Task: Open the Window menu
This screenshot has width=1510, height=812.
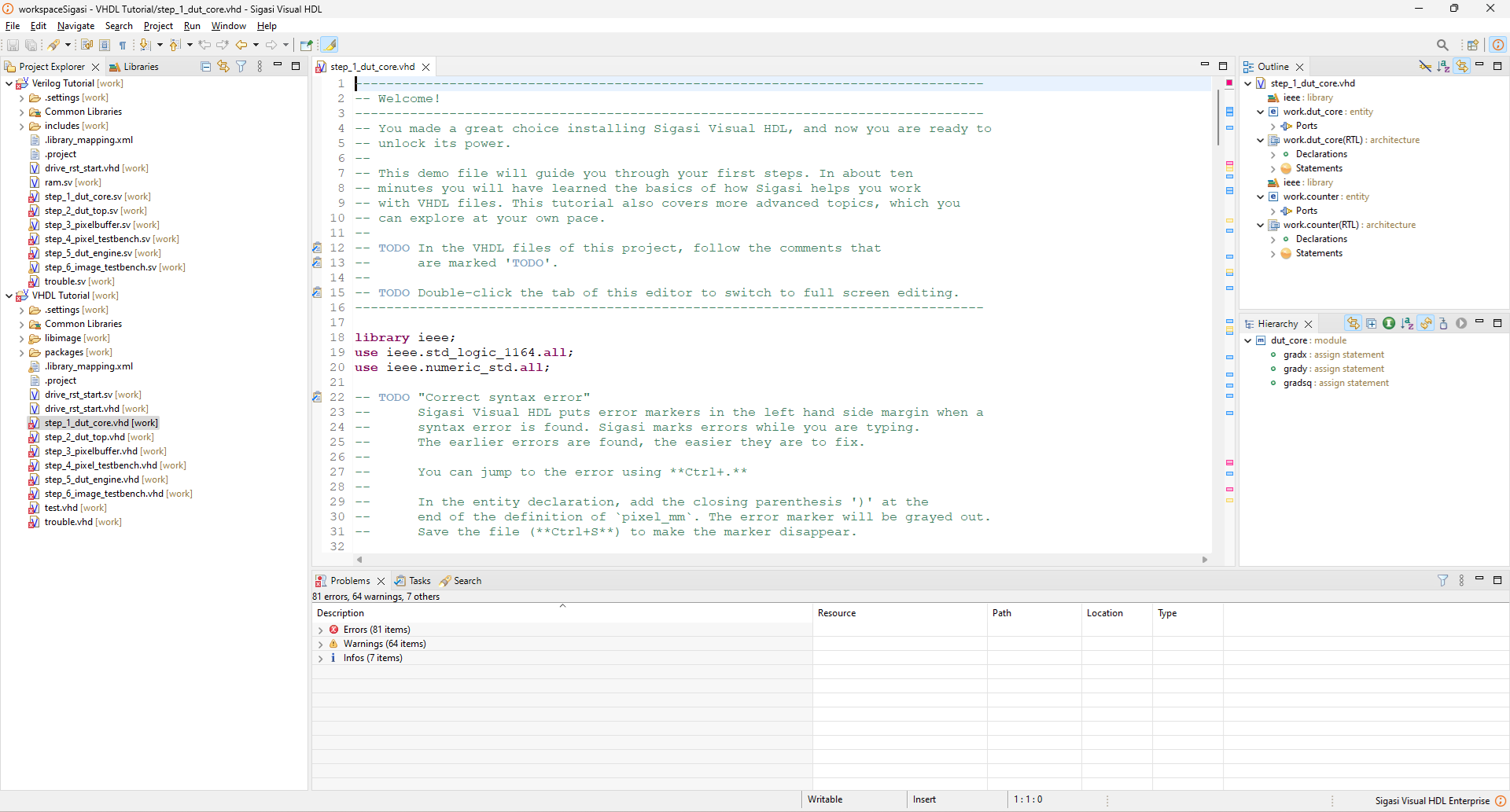Action: (x=228, y=26)
